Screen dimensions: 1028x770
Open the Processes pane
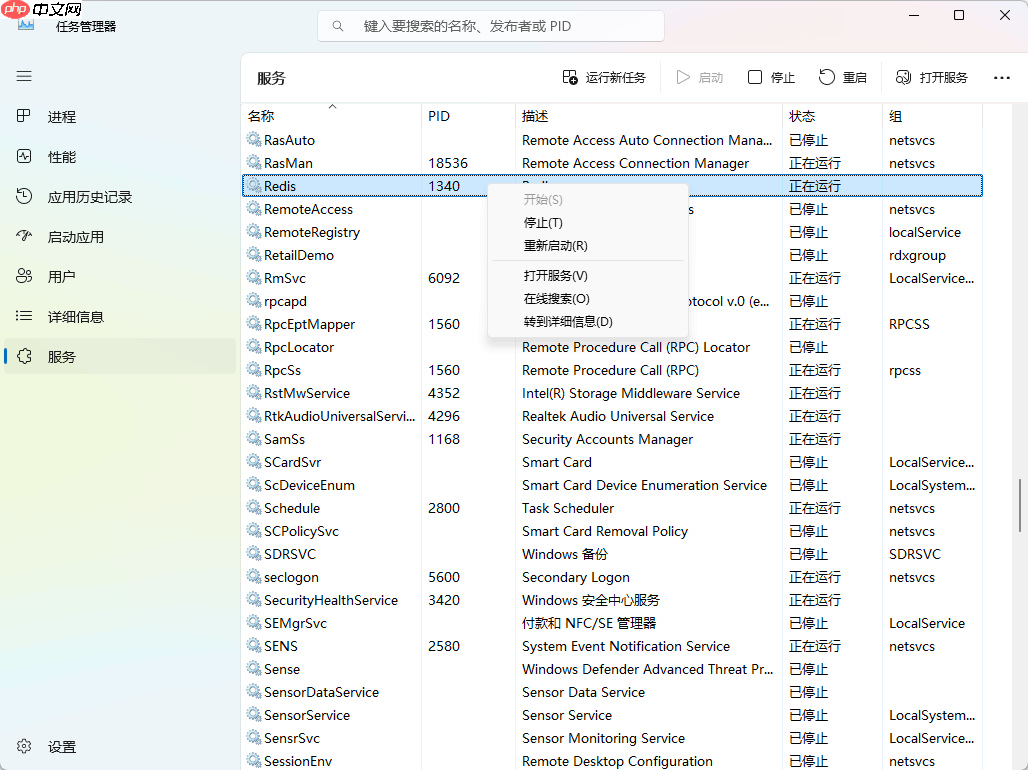pos(62,116)
